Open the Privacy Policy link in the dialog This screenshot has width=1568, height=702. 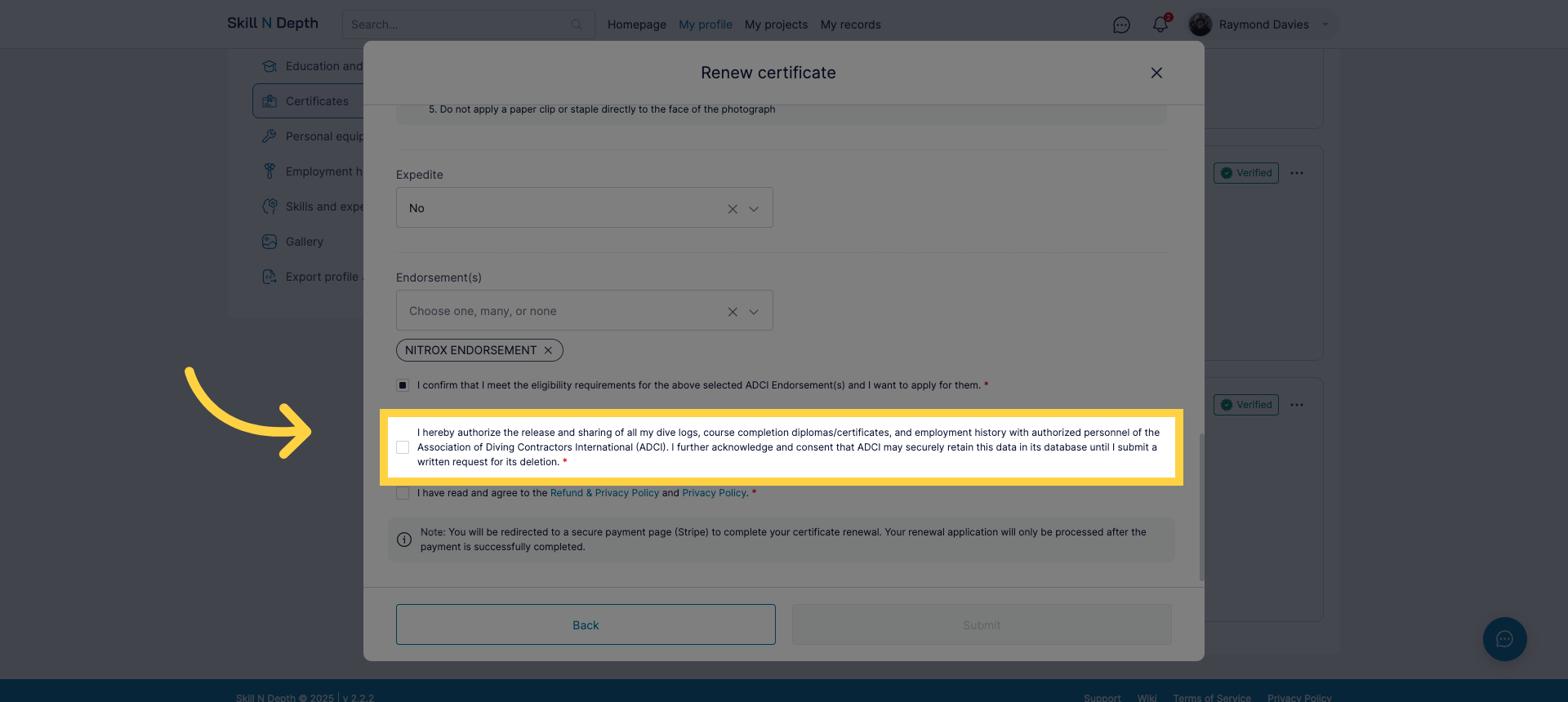tap(714, 493)
